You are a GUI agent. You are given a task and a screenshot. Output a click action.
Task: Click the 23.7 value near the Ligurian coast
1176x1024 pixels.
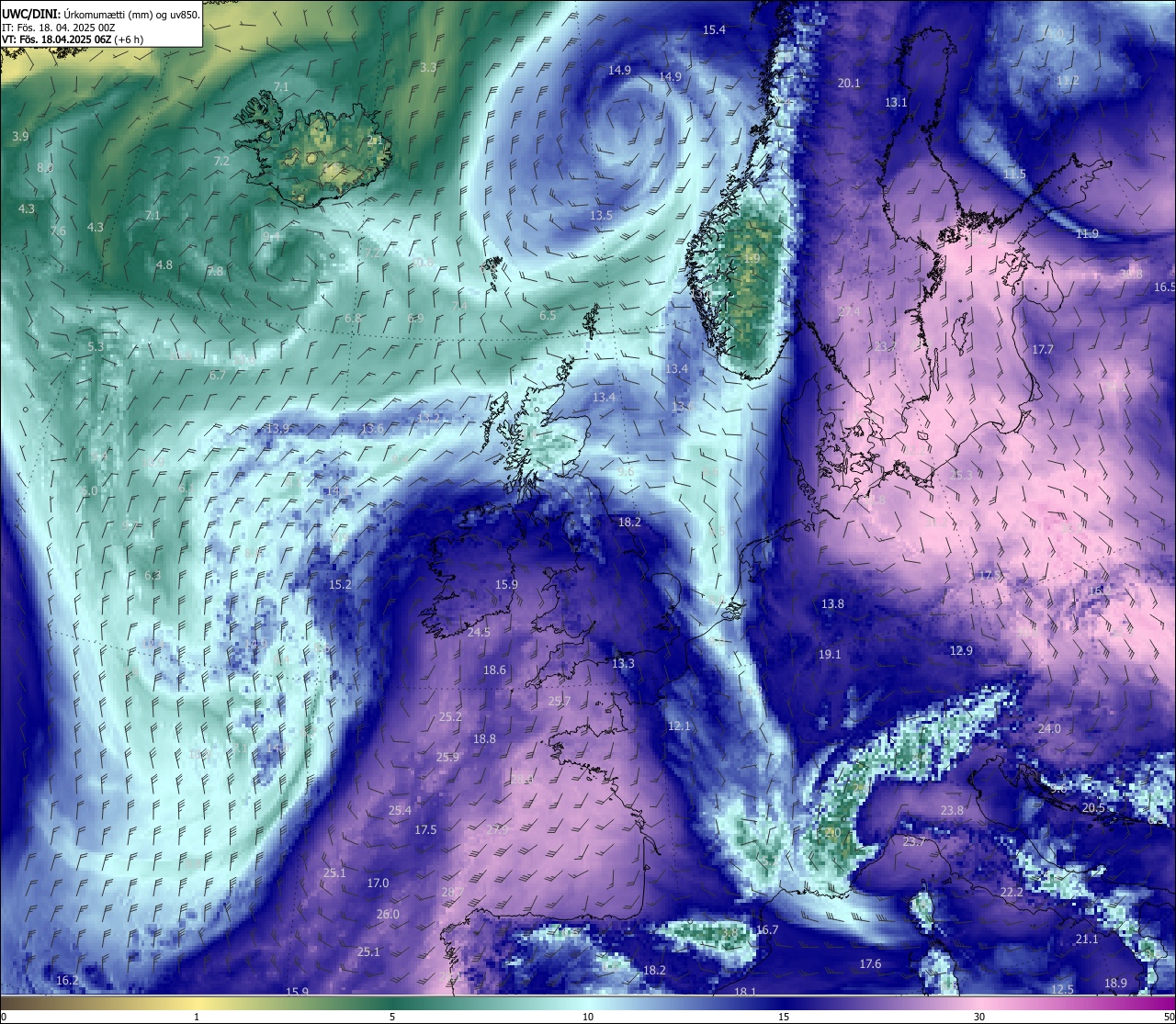click(x=914, y=842)
